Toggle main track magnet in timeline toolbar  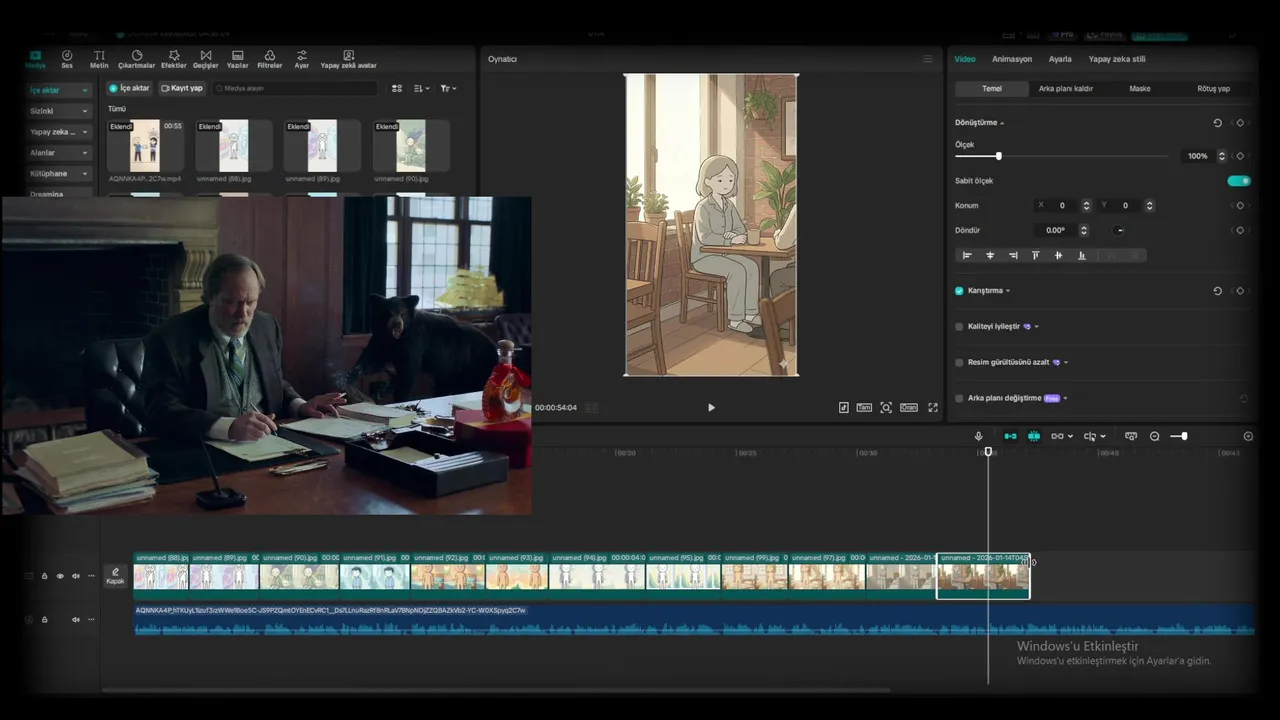pyautogui.click(x=1011, y=436)
